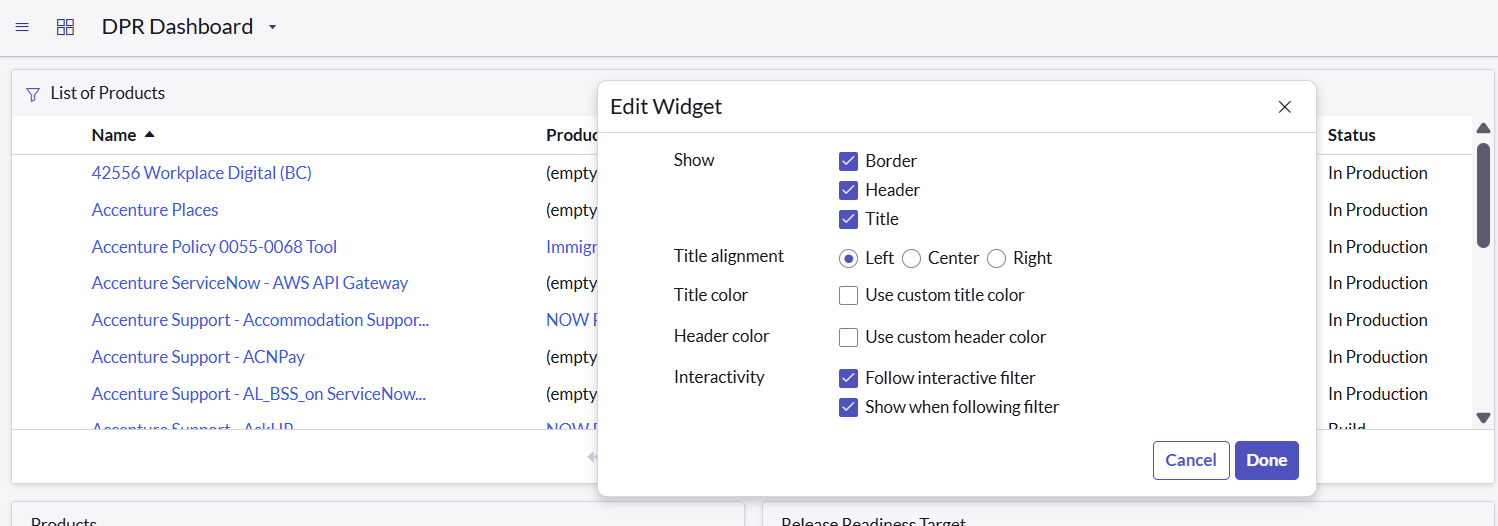Screen dimensions: 1498x526
Task: Open Accenture Policy 0055-0068 Tool link
Action: tap(214, 247)
